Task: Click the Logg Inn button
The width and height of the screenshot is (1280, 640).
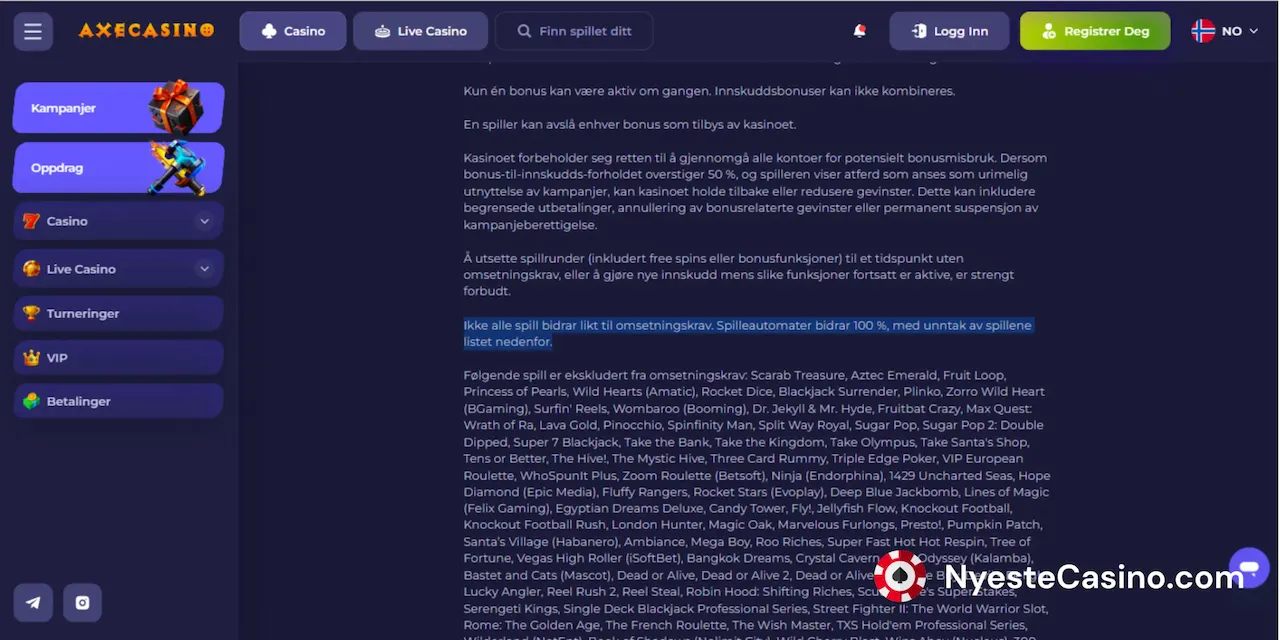Action: pos(950,31)
